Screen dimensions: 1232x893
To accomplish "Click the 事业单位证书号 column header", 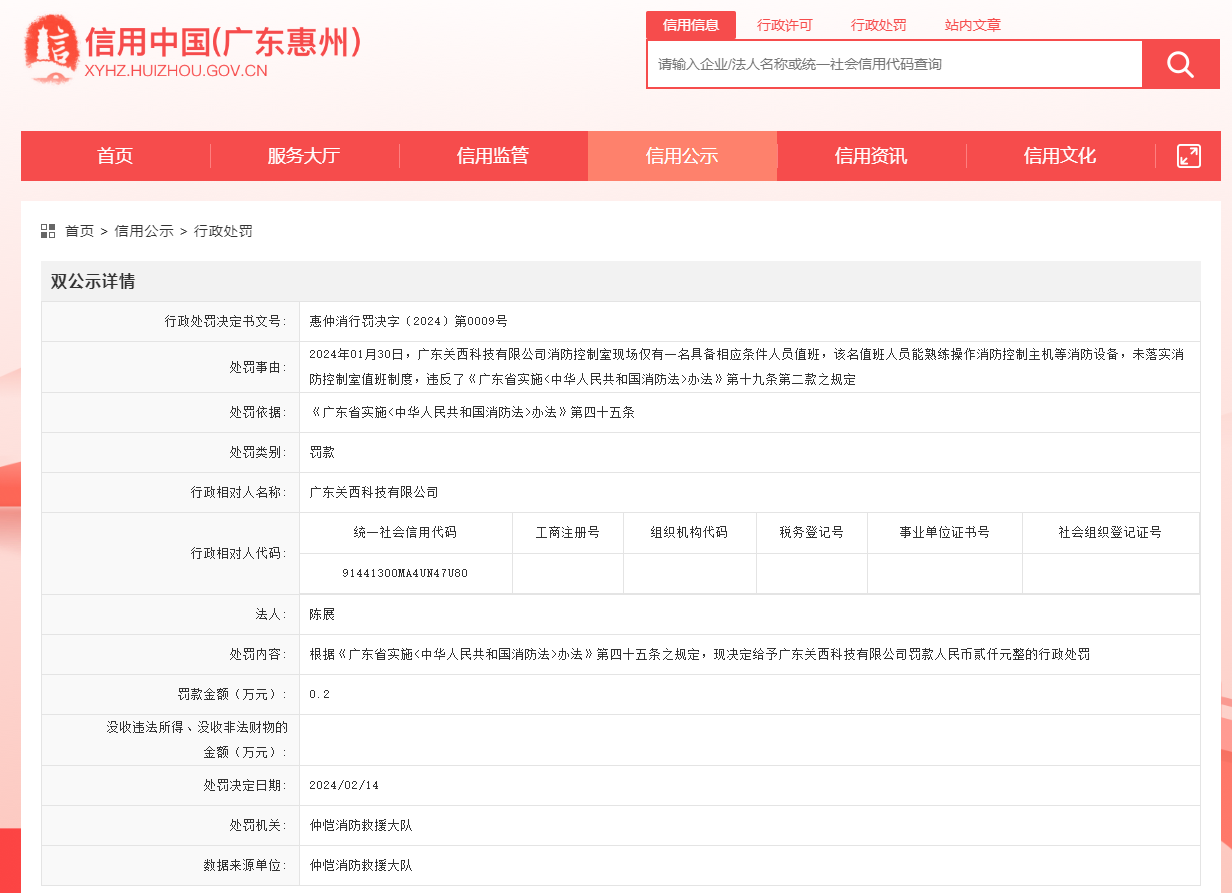I will 945,533.
